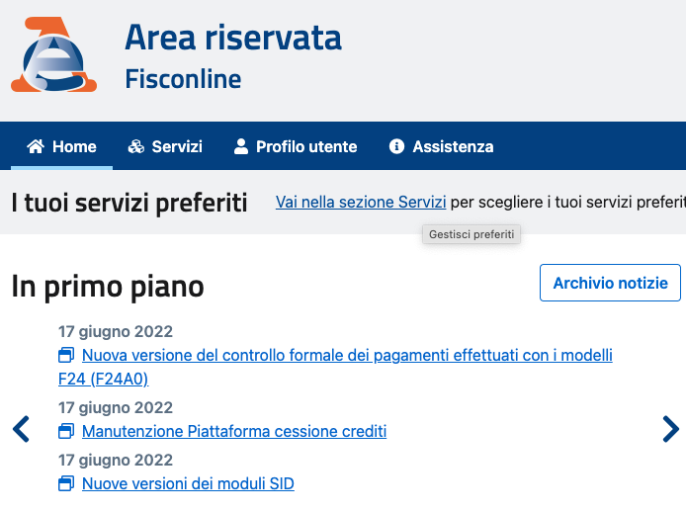The image size is (686, 512).
Task: Open the Assistenza menu item
Action: (x=453, y=147)
